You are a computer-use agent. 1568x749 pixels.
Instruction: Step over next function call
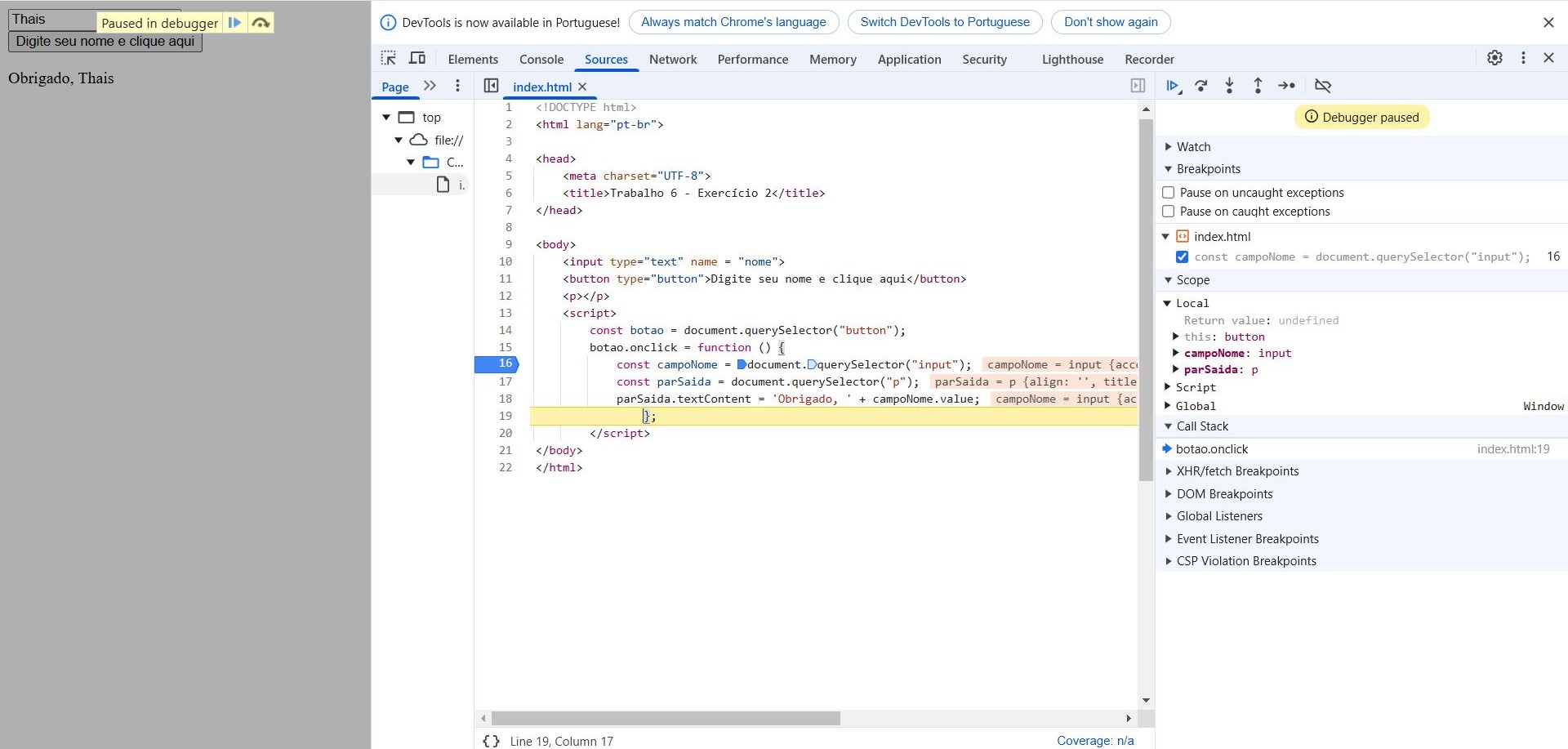pos(1201,86)
